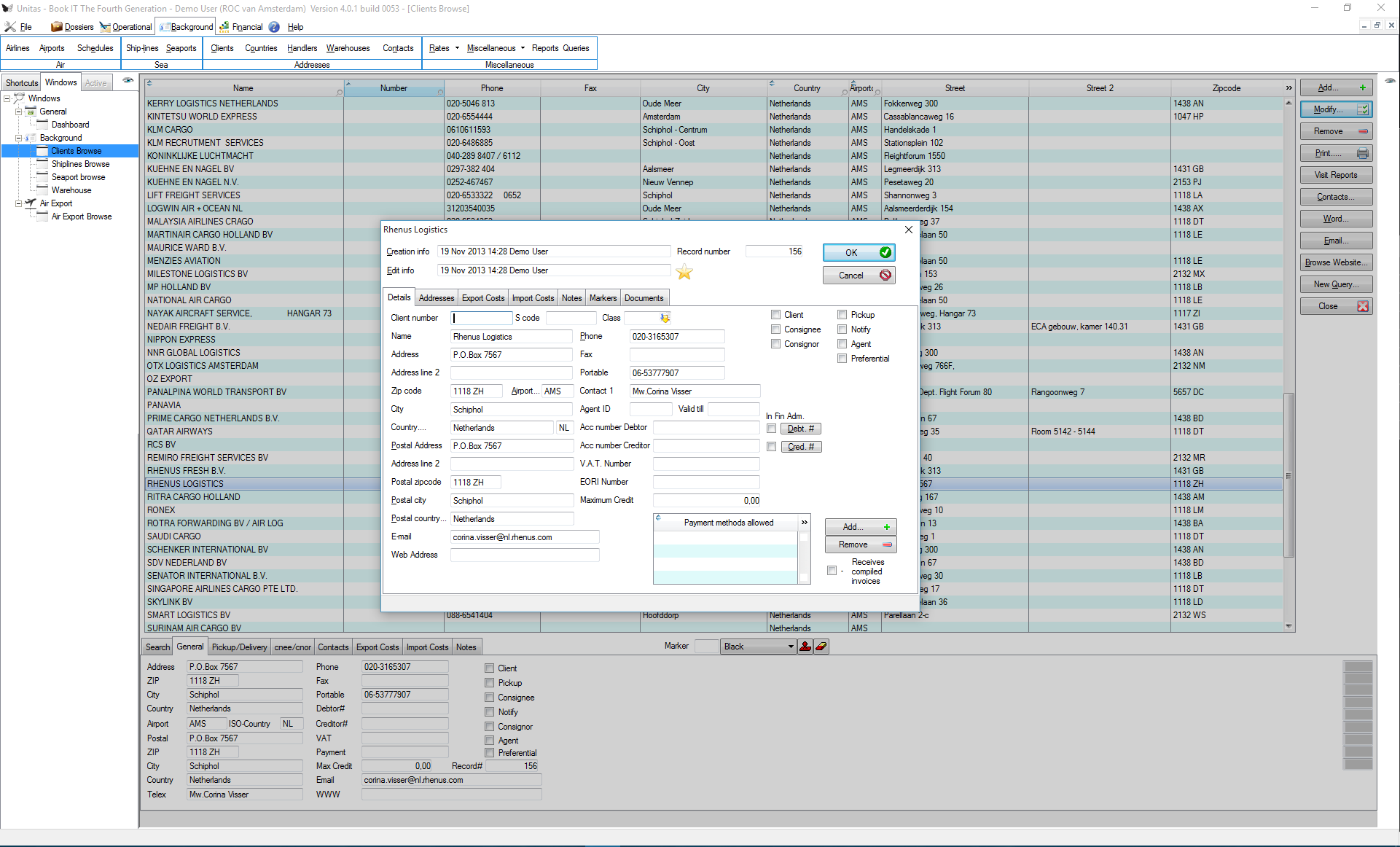Image resolution: width=1400 pixels, height=847 pixels.
Task: Tick the Consignor checkbox in the dialog
Action: (x=776, y=344)
